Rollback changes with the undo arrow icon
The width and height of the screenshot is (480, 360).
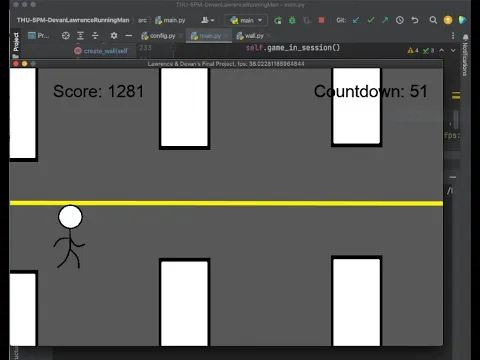tap(415, 20)
